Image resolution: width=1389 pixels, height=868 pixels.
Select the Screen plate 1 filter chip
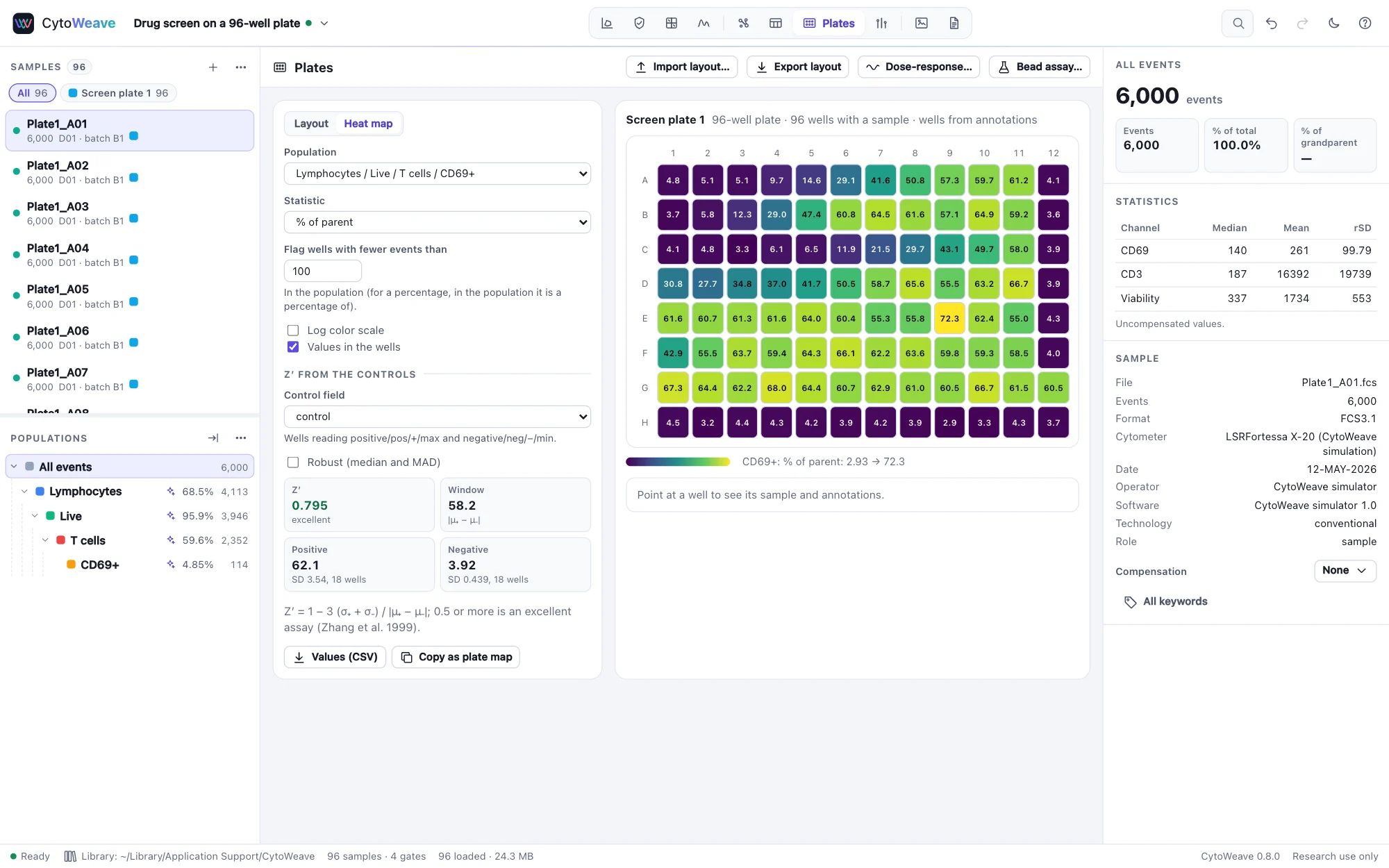click(118, 93)
